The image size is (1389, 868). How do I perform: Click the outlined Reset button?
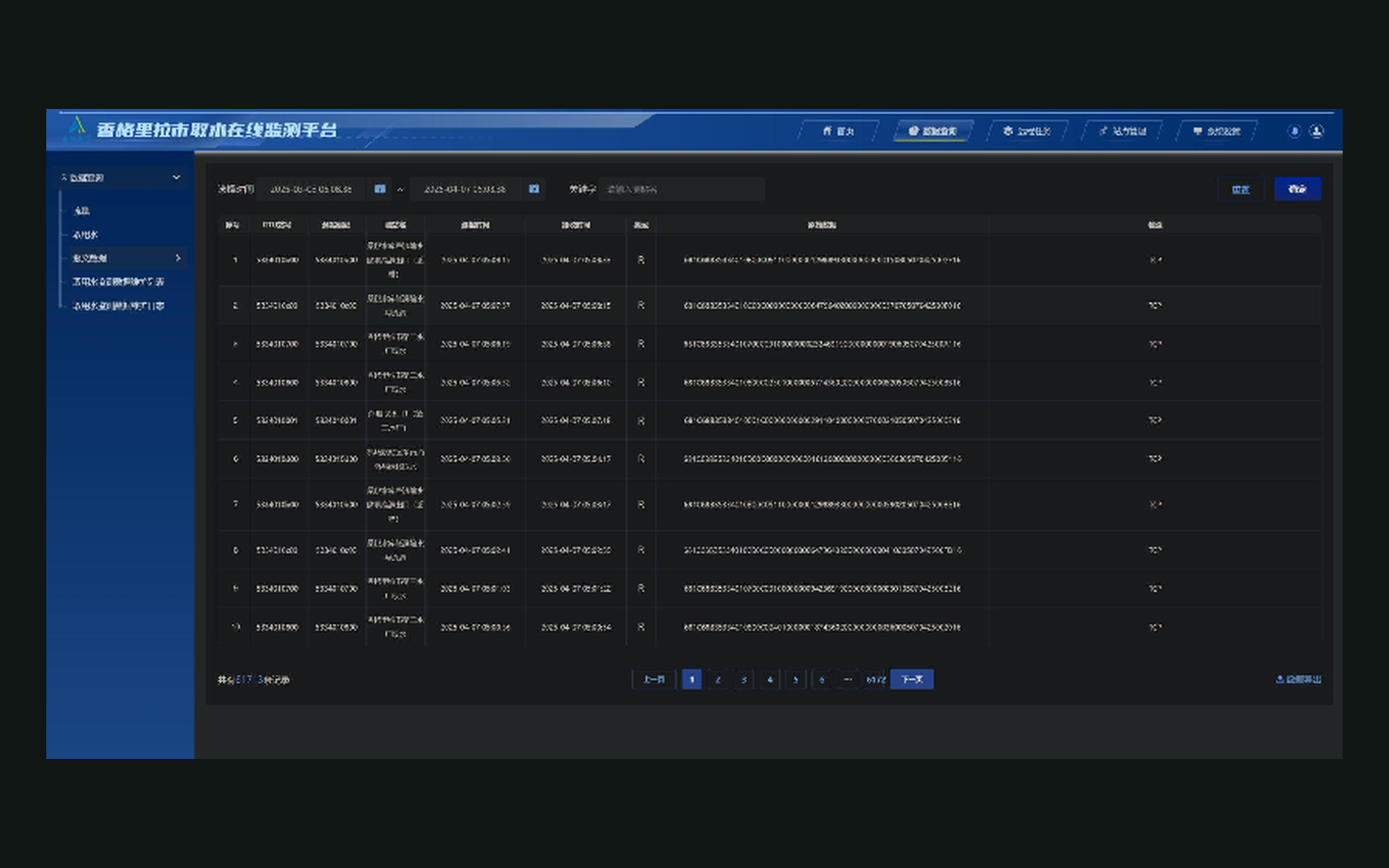[1240, 189]
